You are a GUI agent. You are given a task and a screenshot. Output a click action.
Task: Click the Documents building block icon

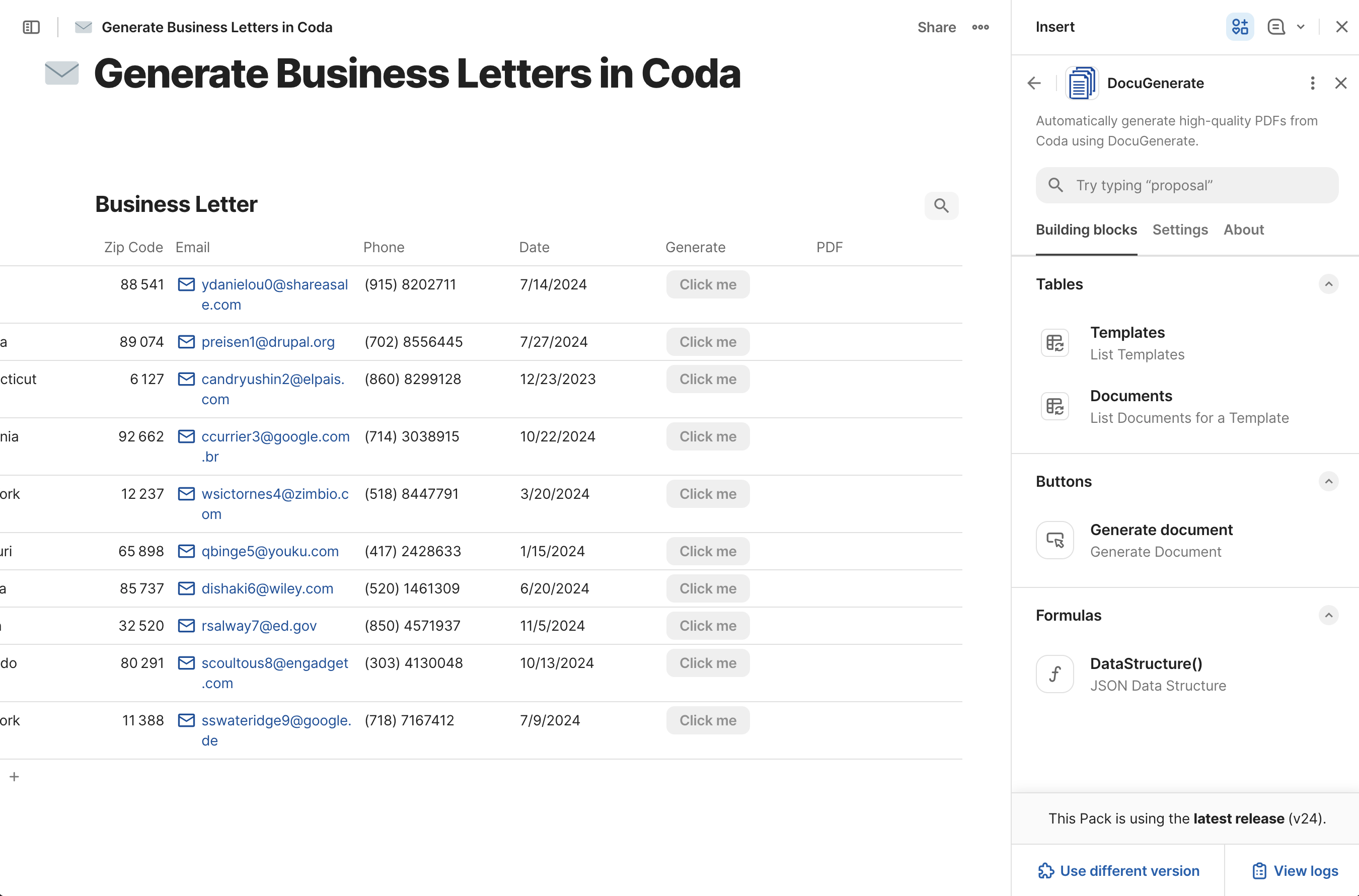tap(1054, 406)
